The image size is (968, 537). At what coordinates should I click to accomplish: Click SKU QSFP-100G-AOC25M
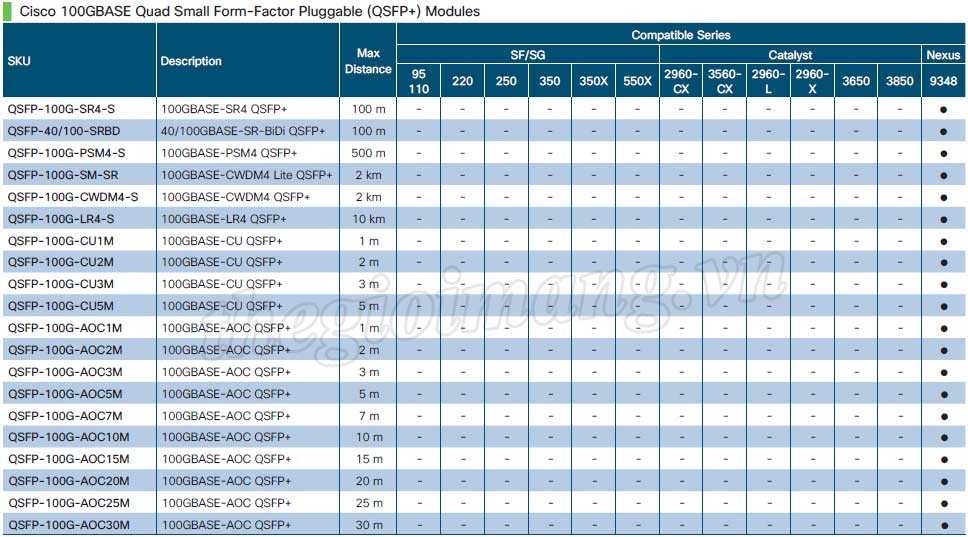(x=69, y=503)
